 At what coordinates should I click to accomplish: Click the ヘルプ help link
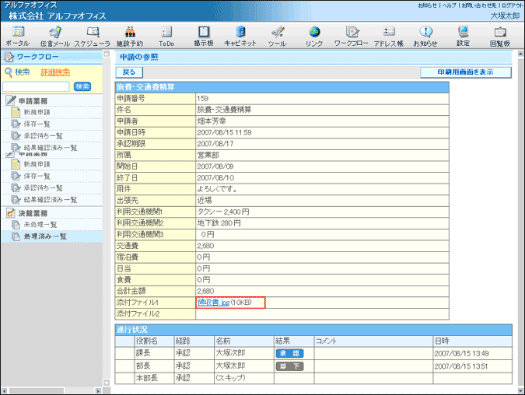(x=450, y=5)
